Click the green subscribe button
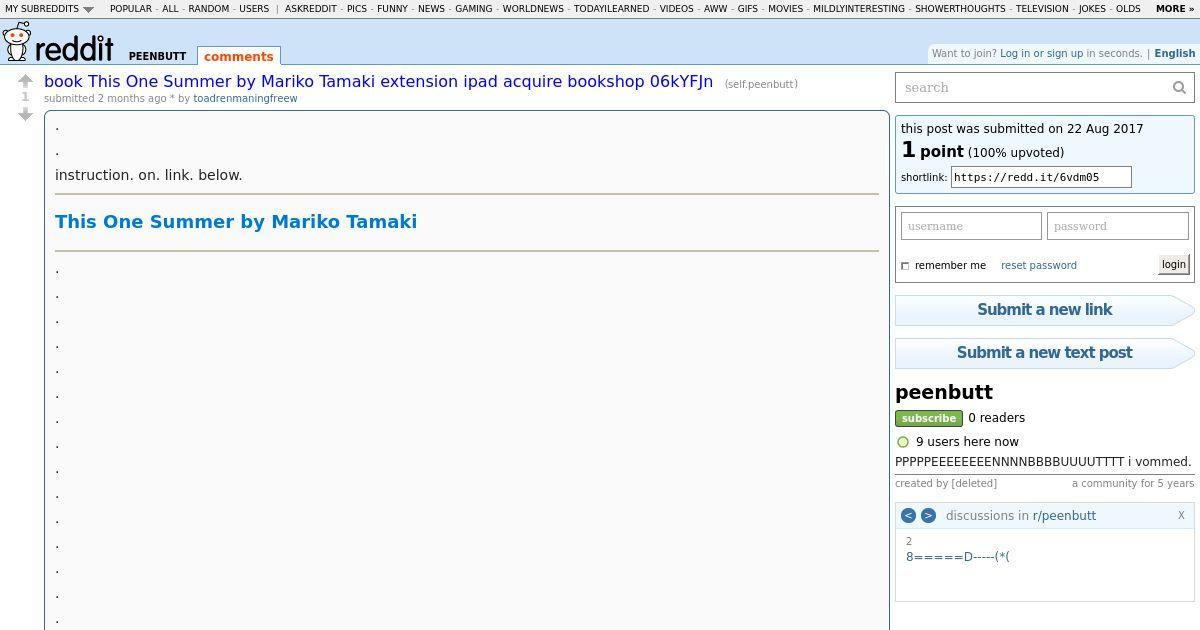This screenshot has height=630, width=1200. pyautogui.click(x=928, y=418)
